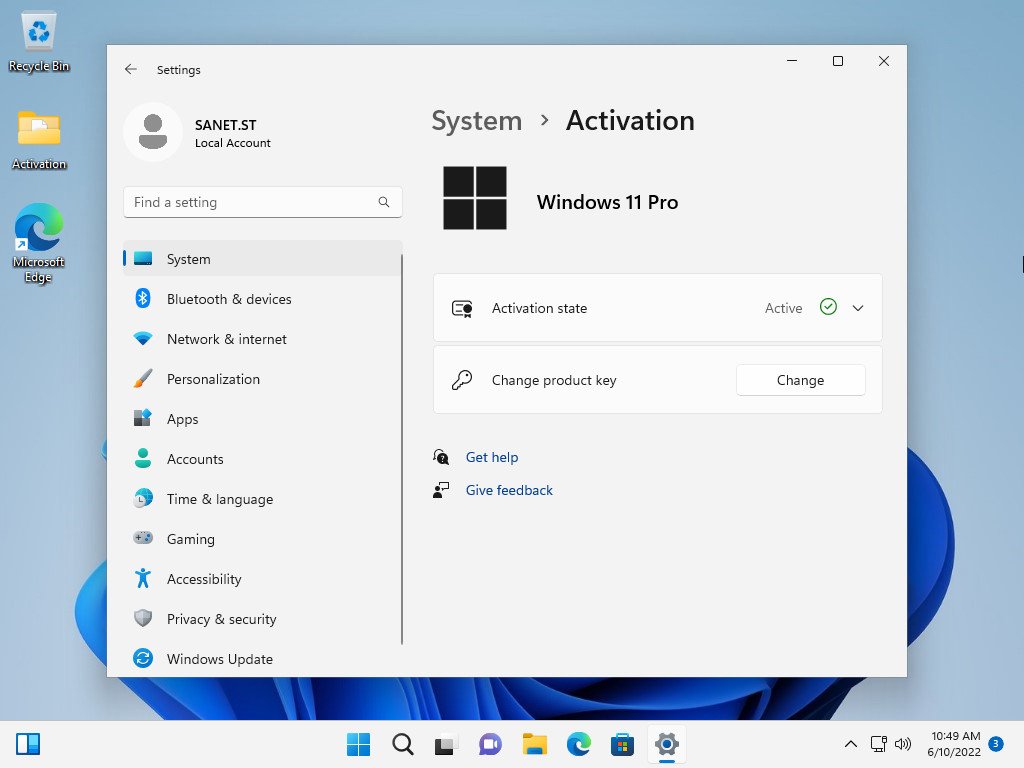
Task: Click the Get help headset icon
Action: pyautogui.click(x=441, y=457)
